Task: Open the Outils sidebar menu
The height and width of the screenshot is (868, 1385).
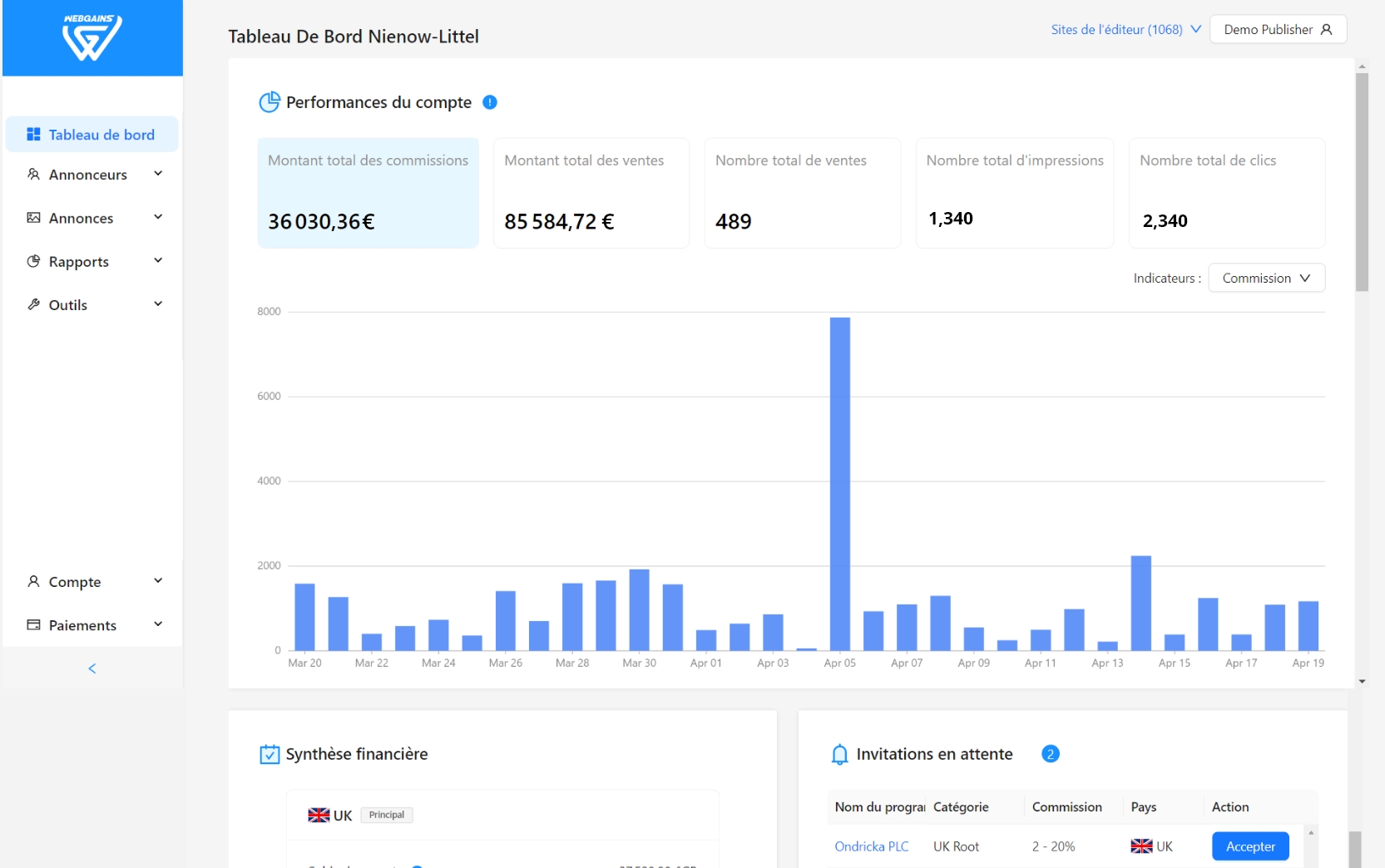Action: pos(92,305)
